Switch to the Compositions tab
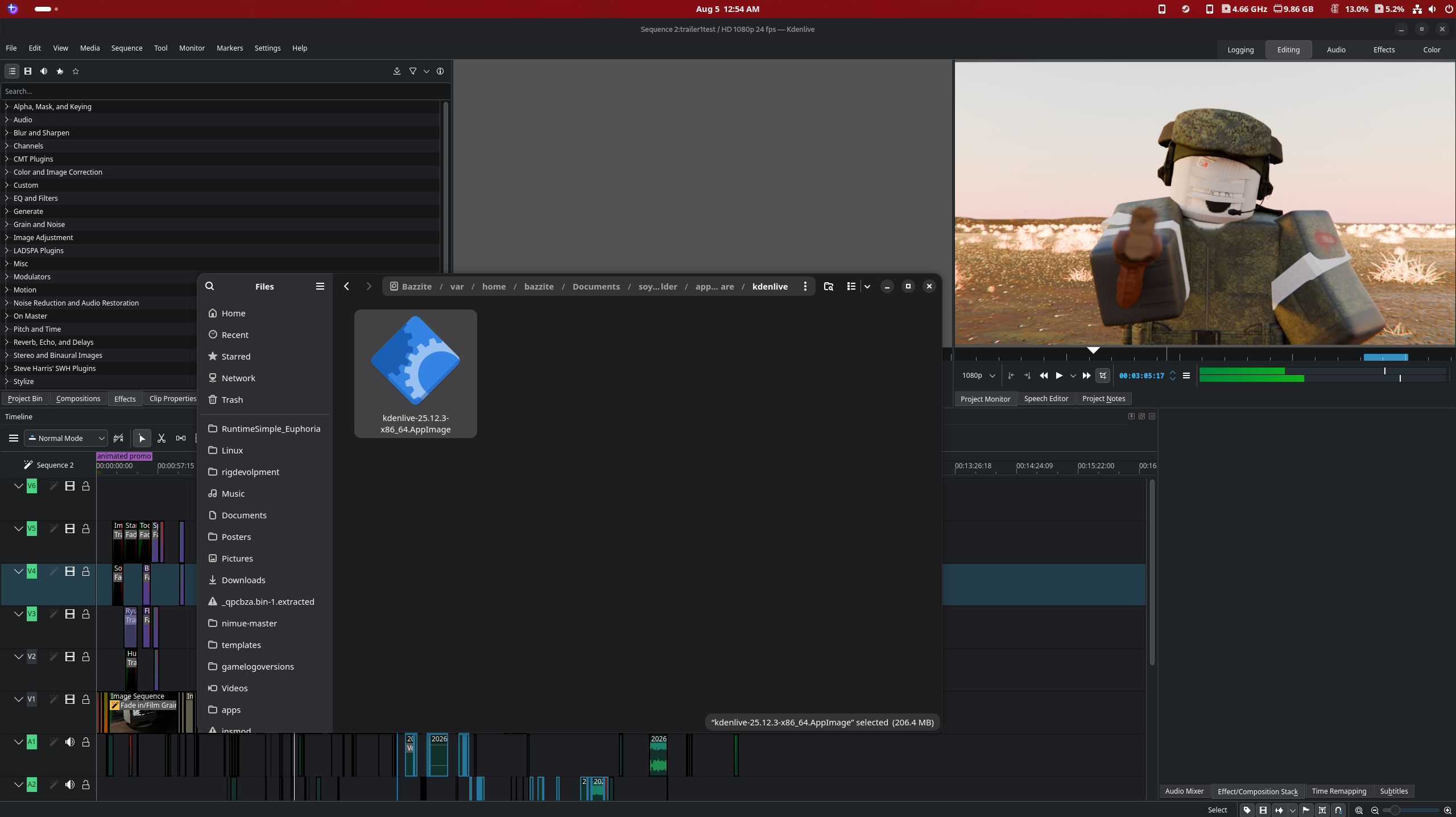1456x817 pixels. (x=78, y=398)
